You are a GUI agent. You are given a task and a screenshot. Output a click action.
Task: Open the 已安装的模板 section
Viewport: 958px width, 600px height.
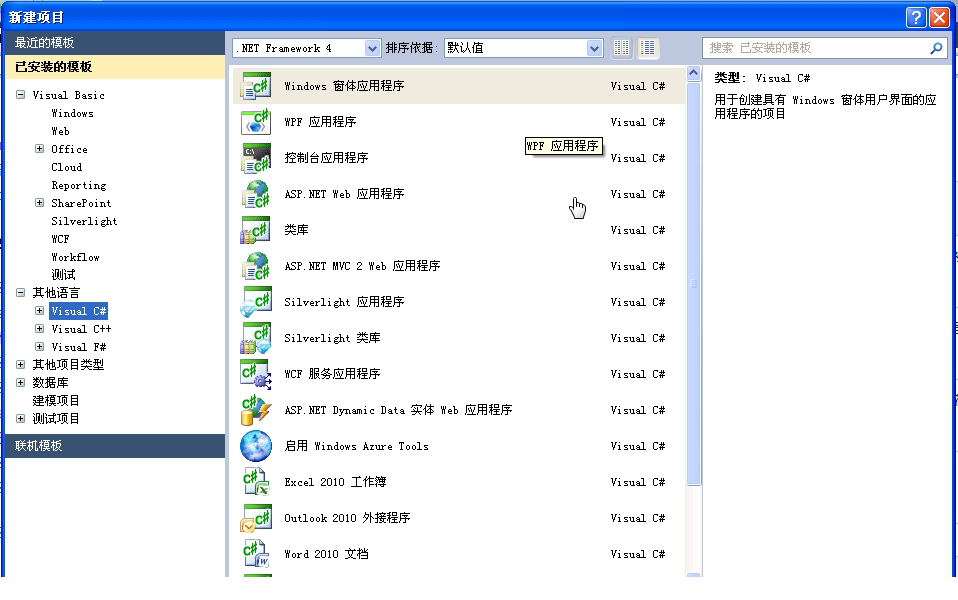tap(115, 67)
